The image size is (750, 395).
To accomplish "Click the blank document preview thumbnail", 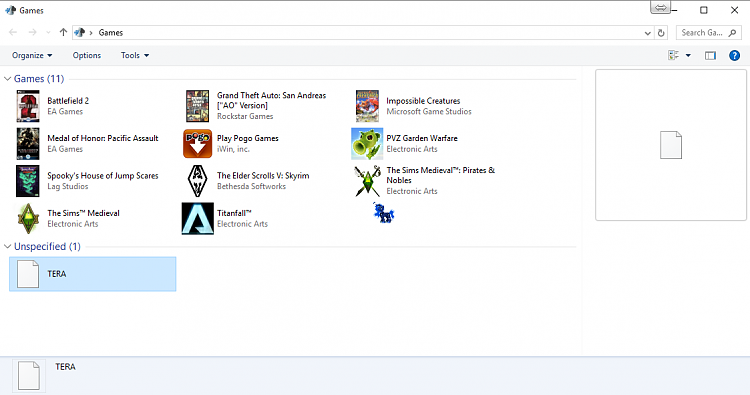I will point(671,145).
